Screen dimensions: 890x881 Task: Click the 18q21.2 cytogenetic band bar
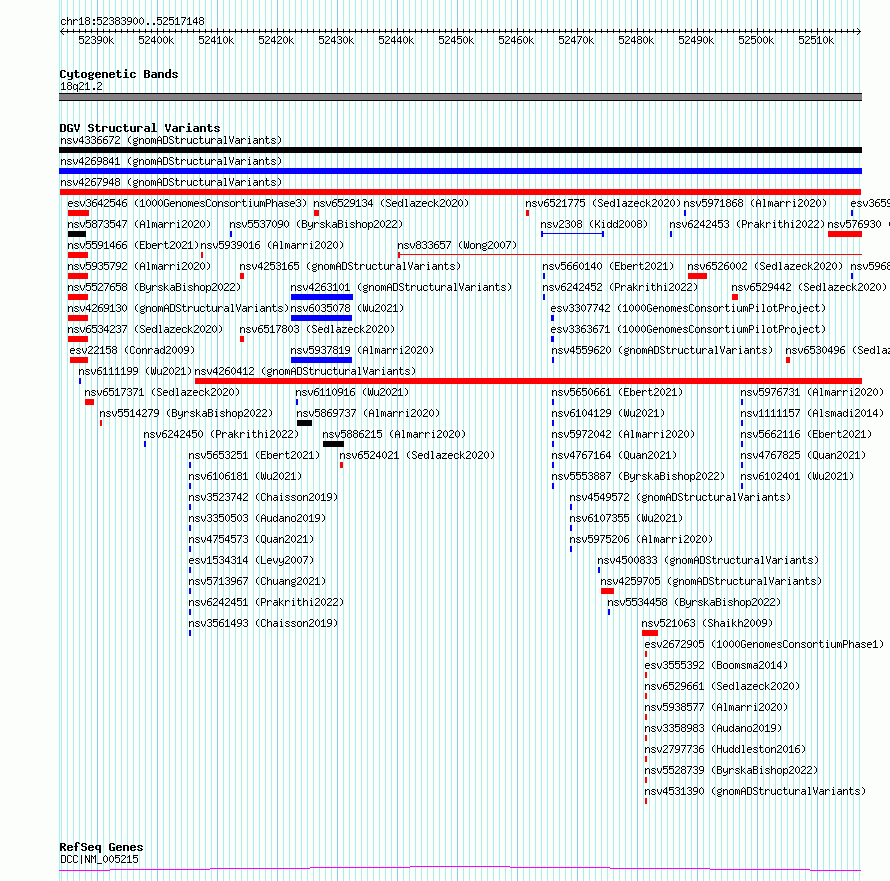[x=460, y=97]
